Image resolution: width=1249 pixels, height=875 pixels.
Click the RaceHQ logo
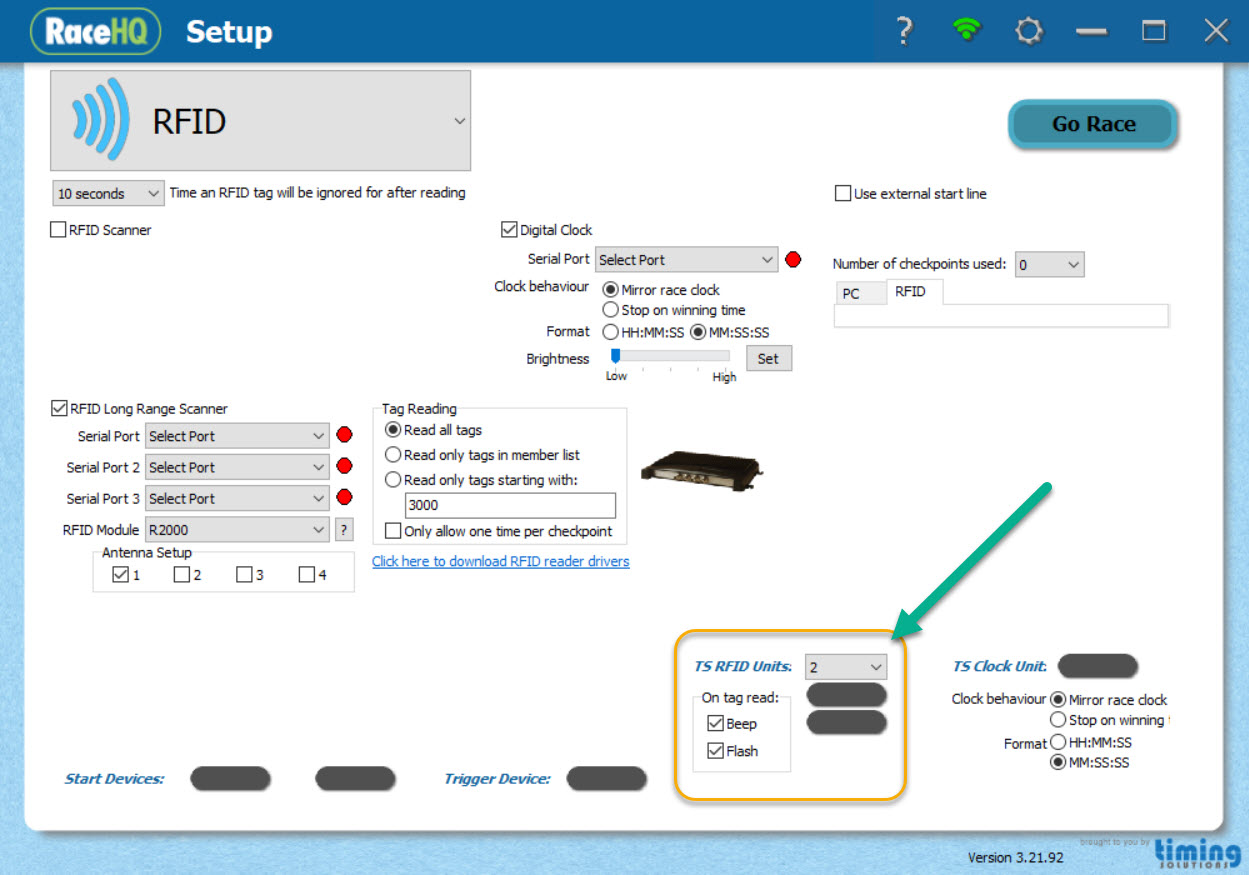[x=95, y=32]
